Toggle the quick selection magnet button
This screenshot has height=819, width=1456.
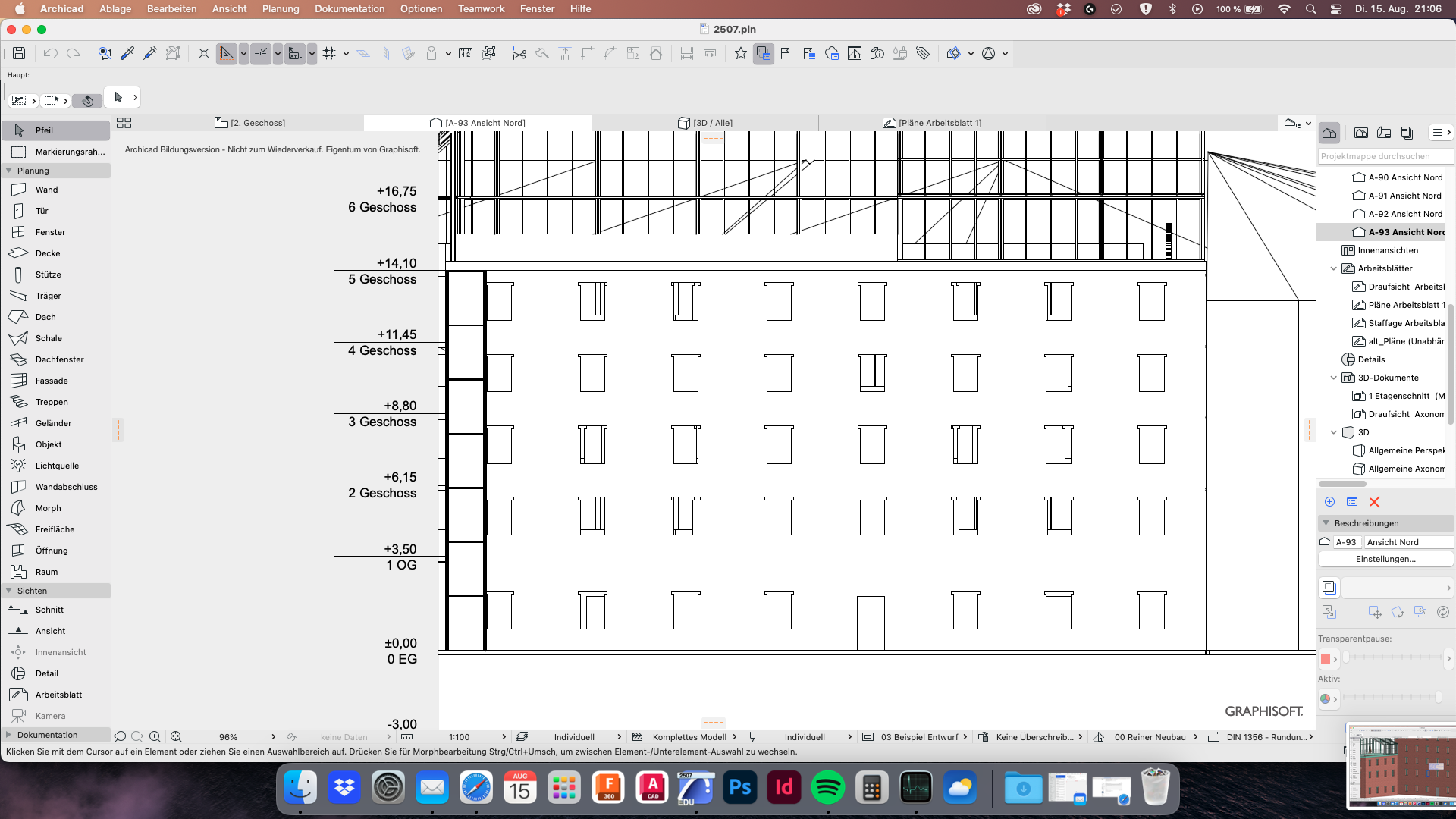click(x=89, y=100)
